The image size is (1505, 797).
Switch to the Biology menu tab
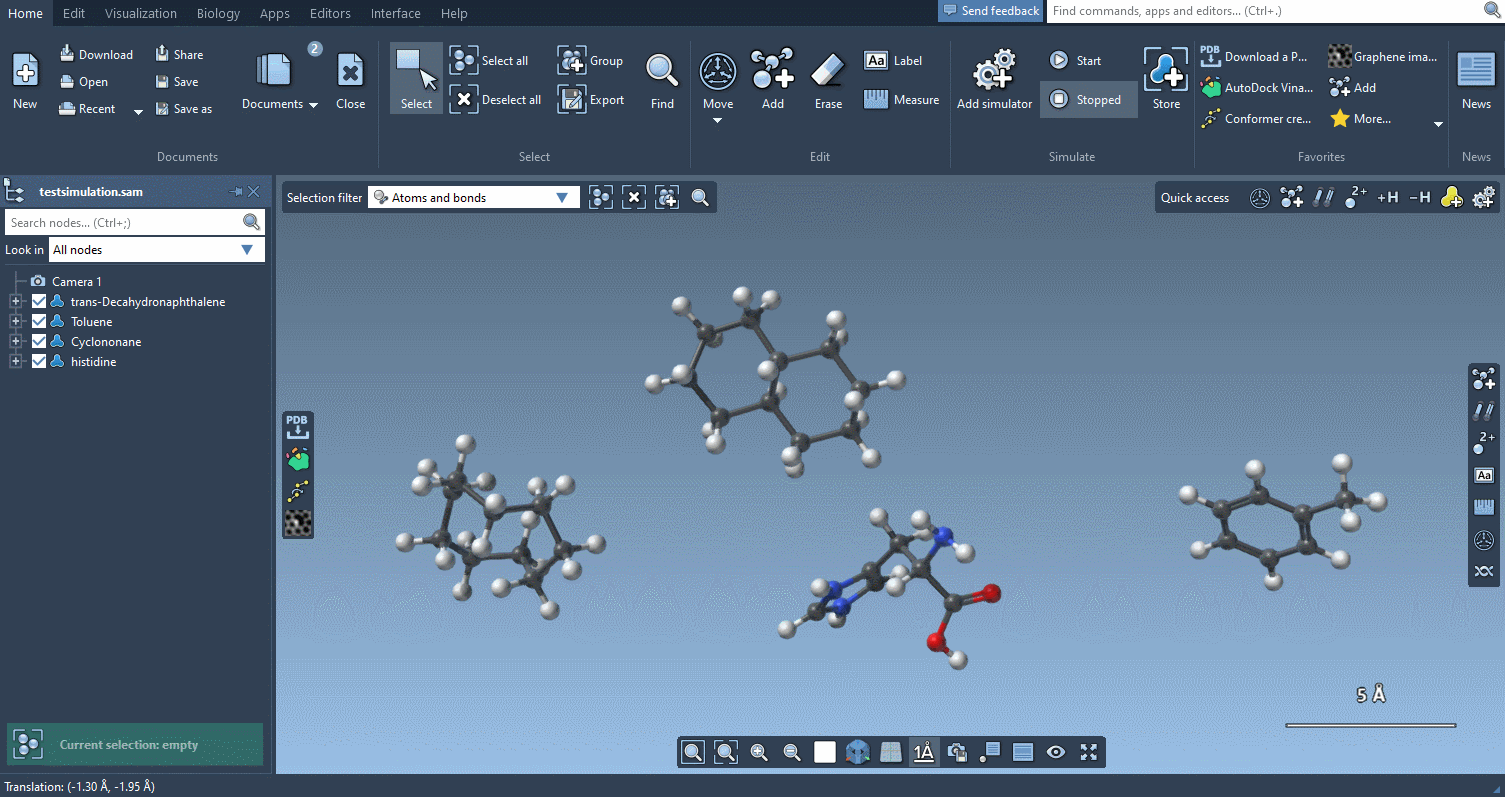tap(218, 13)
